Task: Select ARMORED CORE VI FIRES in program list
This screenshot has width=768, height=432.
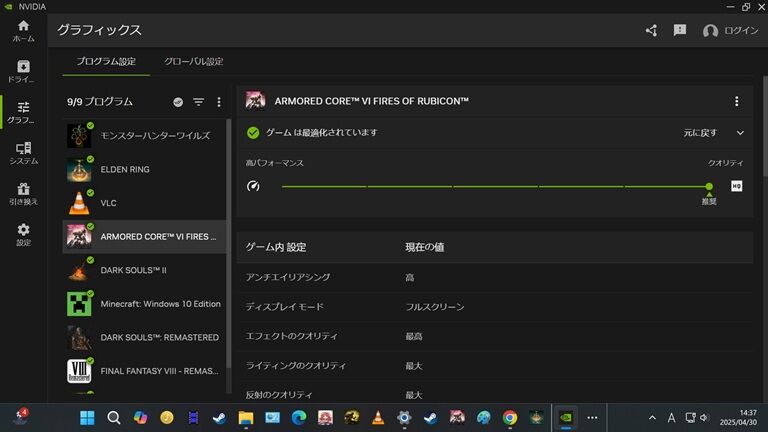Action: 144,237
